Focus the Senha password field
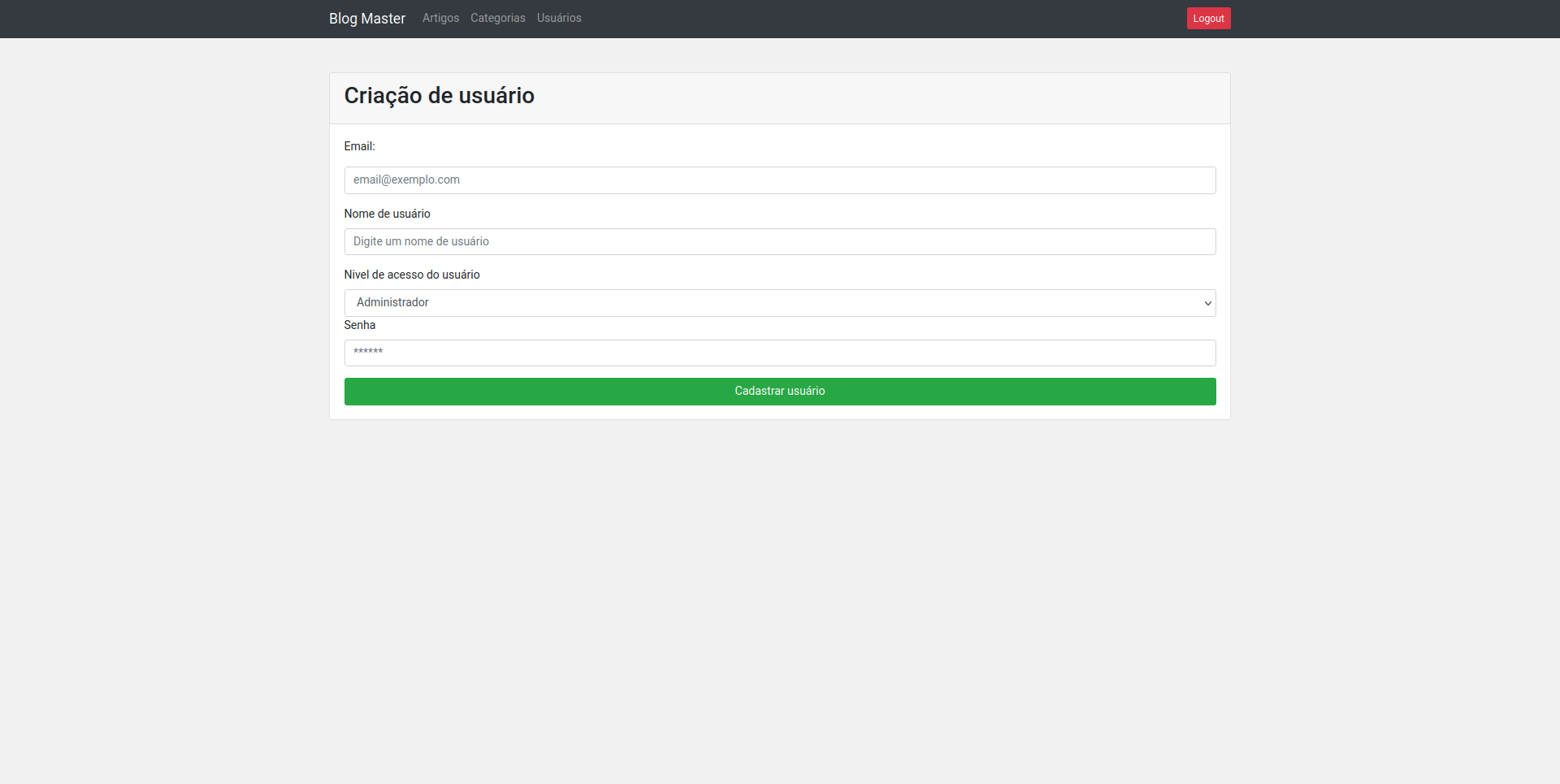 pos(780,353)
